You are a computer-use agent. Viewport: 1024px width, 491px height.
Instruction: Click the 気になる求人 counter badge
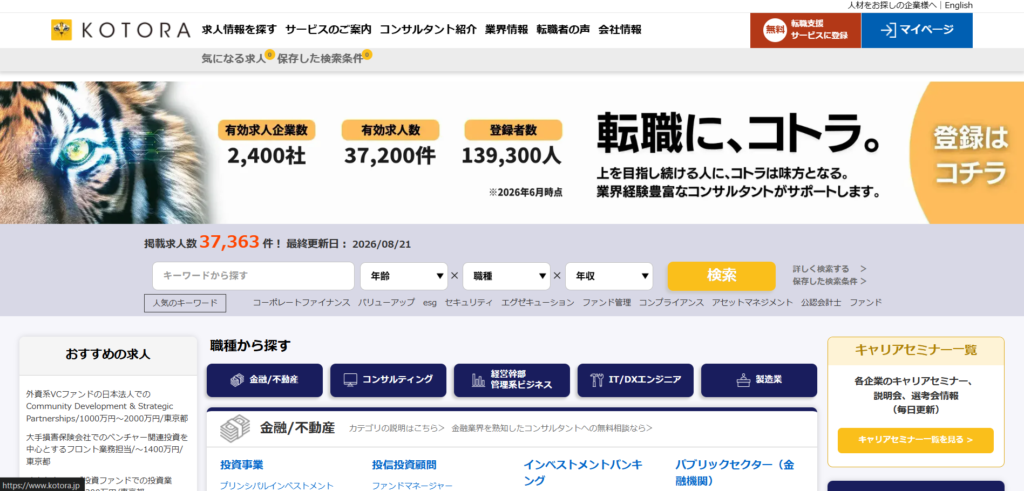270,54
